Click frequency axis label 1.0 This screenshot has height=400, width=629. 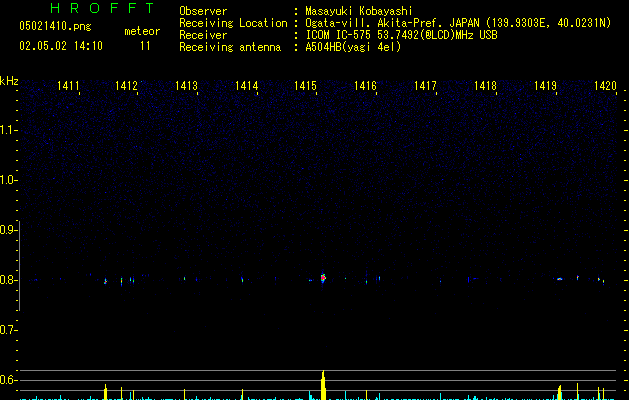coord(8,180)
